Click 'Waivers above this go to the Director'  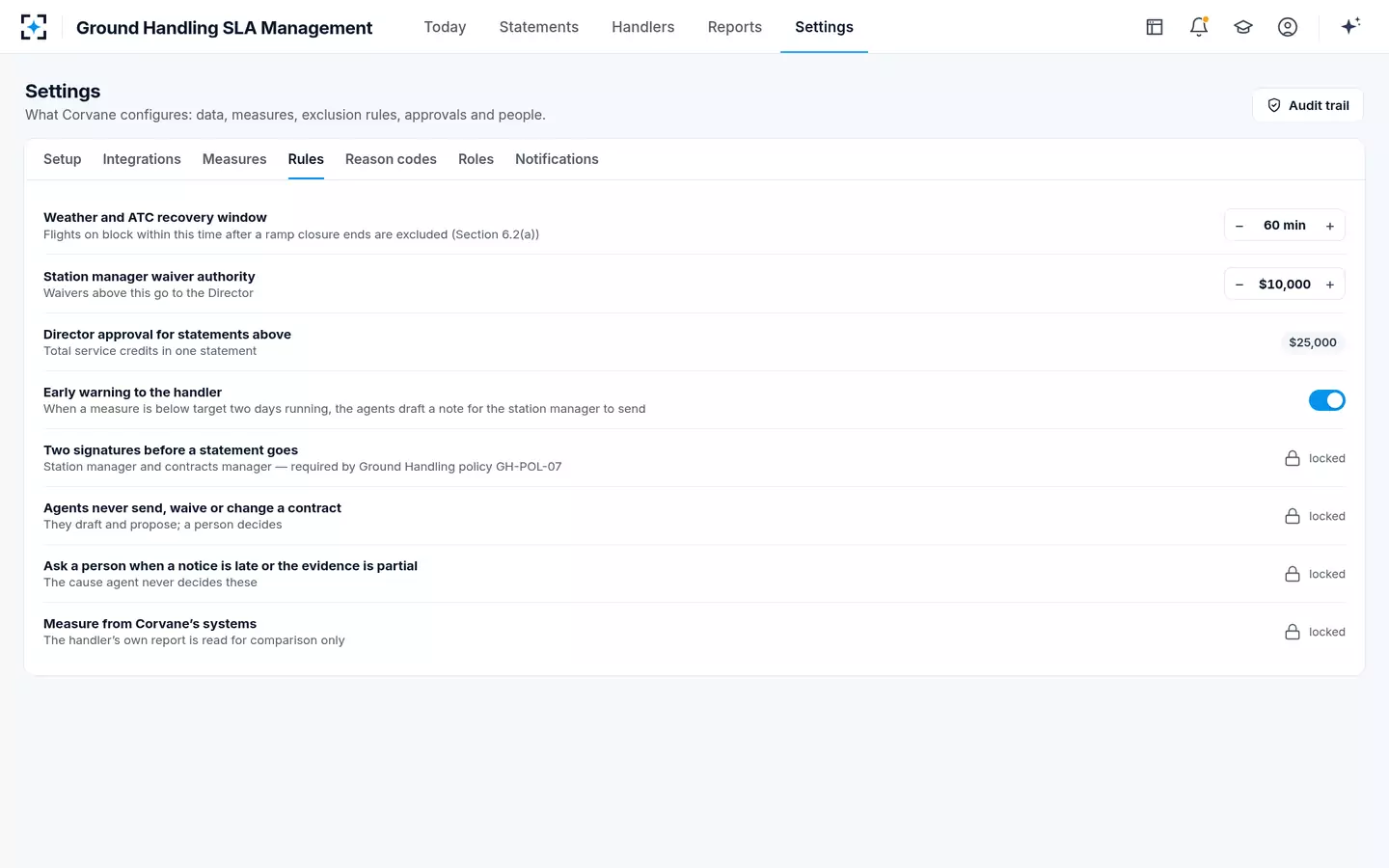(149, 293)
